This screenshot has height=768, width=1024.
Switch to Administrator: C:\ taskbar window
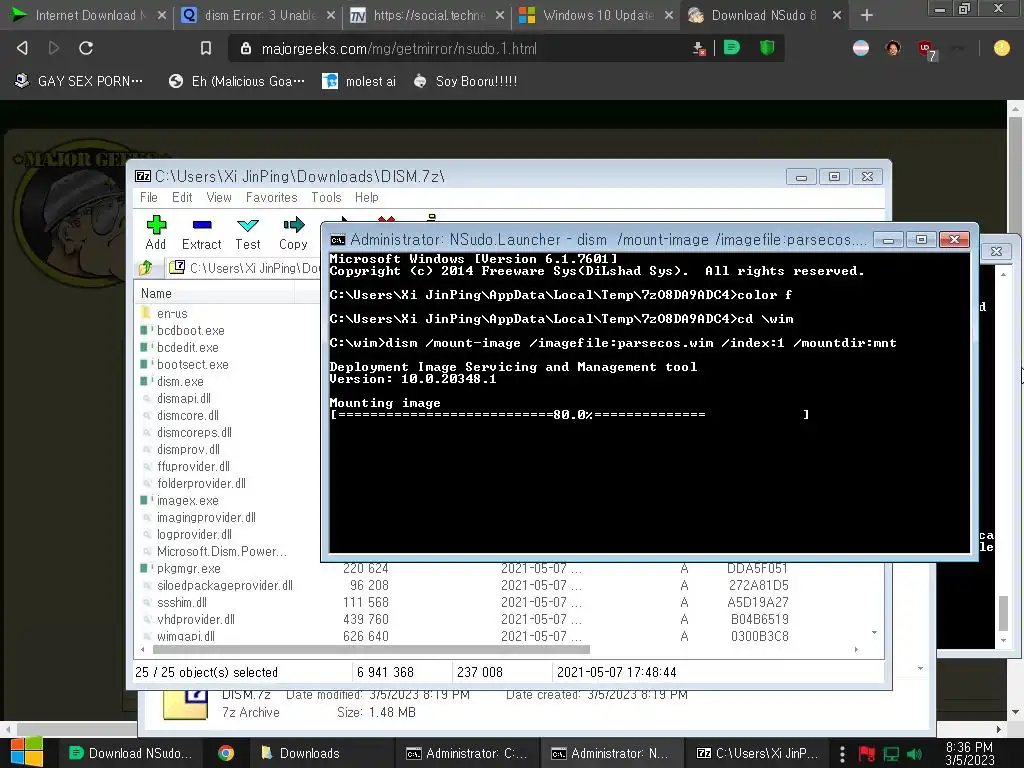coord(467,753)
